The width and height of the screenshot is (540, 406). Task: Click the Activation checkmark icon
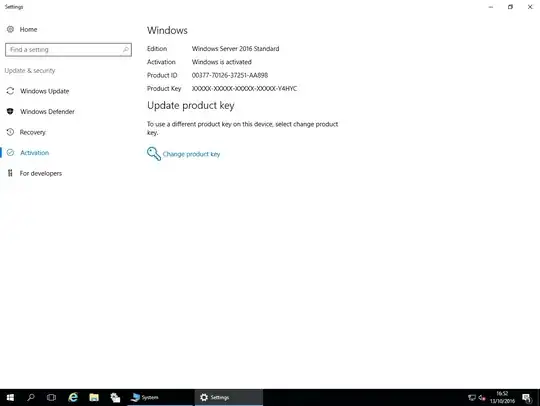point(10,153)
